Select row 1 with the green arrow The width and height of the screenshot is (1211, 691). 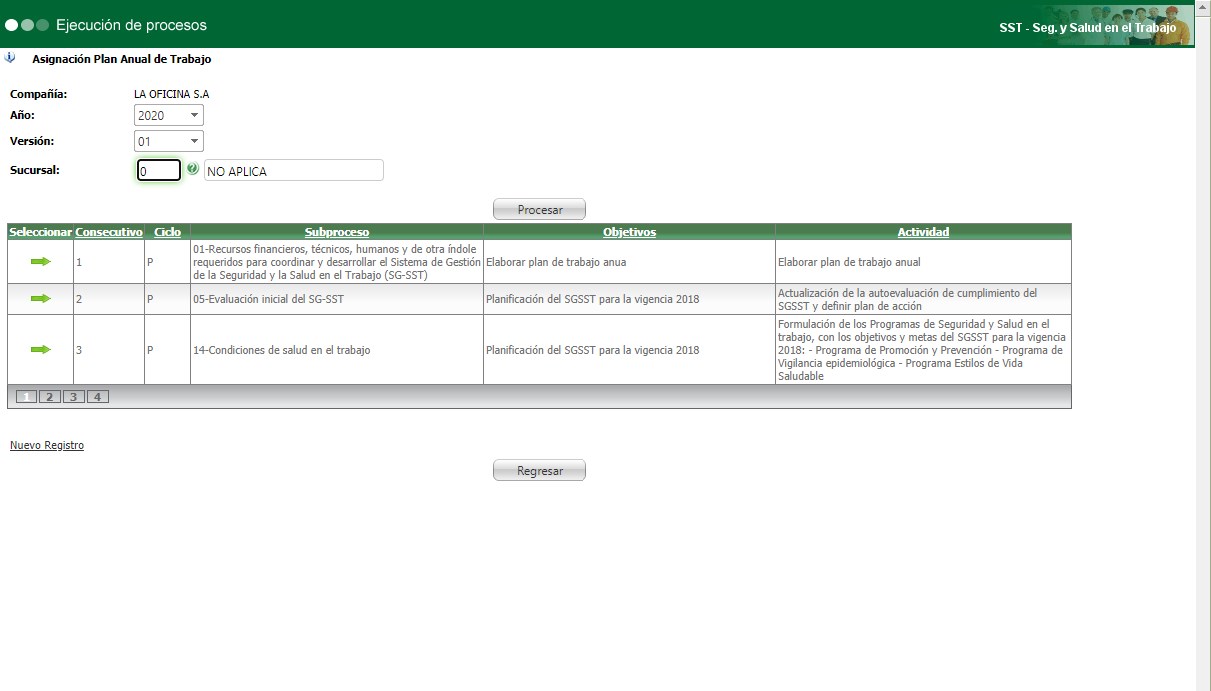click(40, 261)
